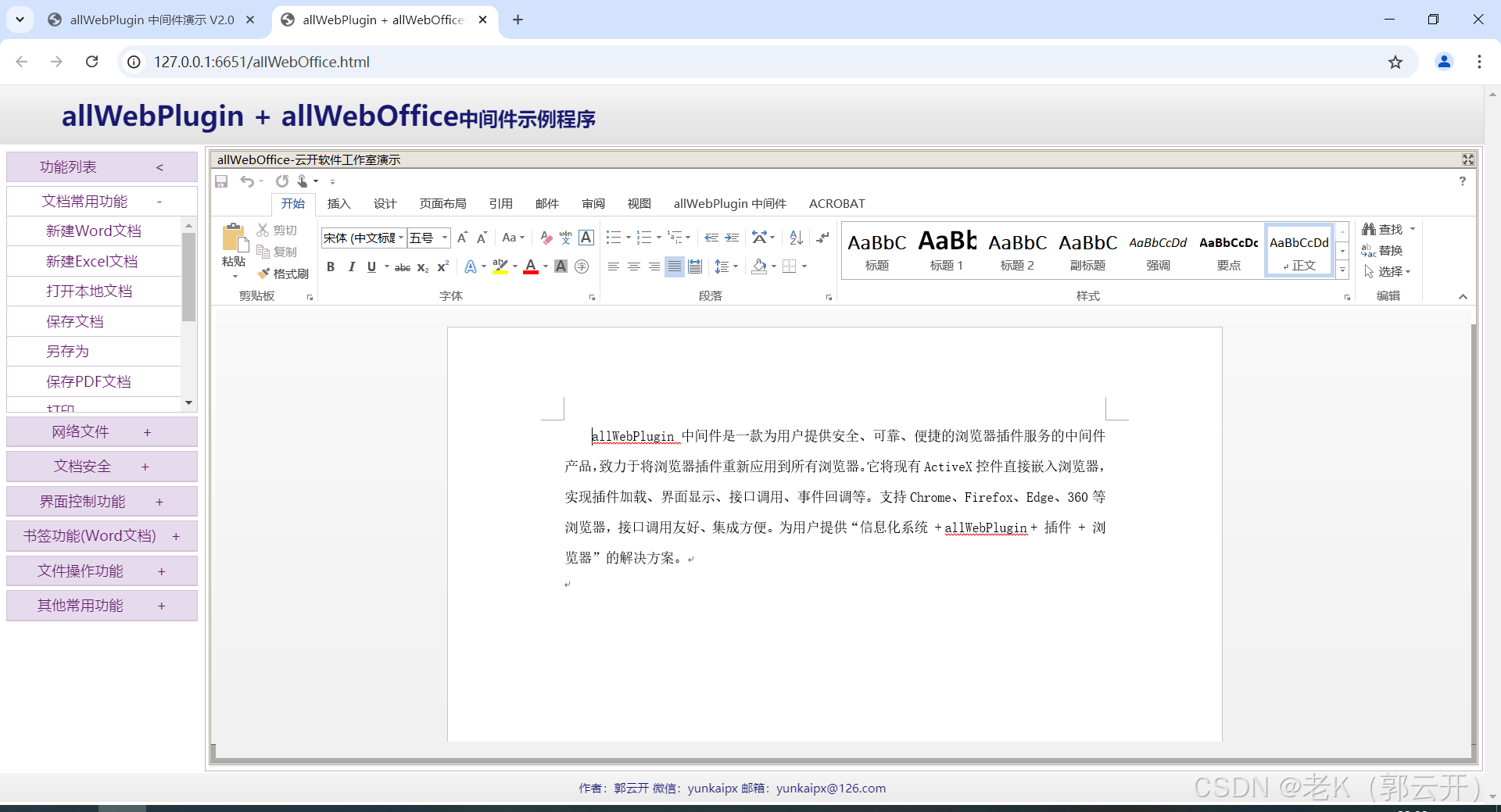Click the Redo/repeat icon

282,181
